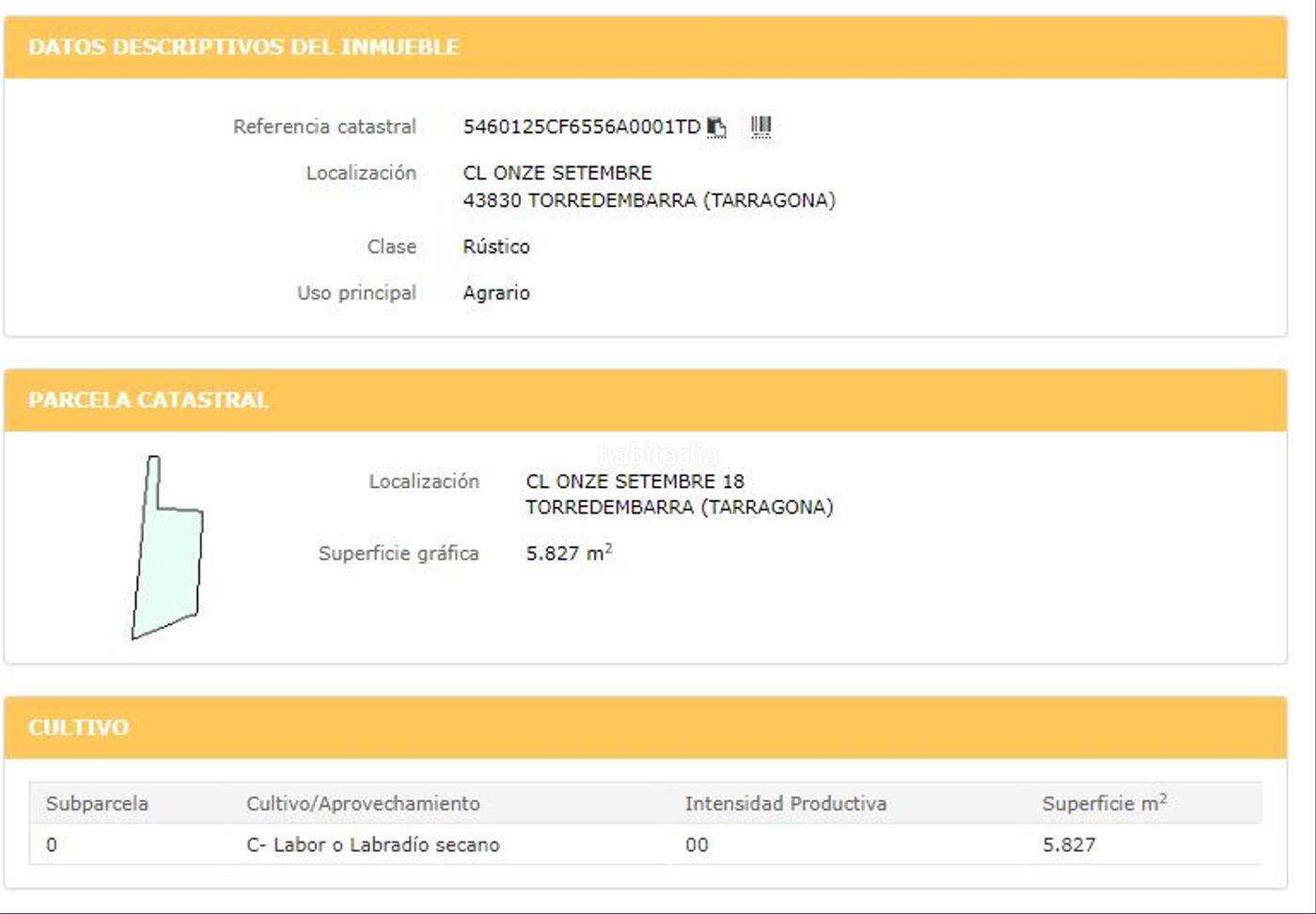Click the 'Uso principal' label
Viewport: 1316px width, 914px height.
pos(356,292)
